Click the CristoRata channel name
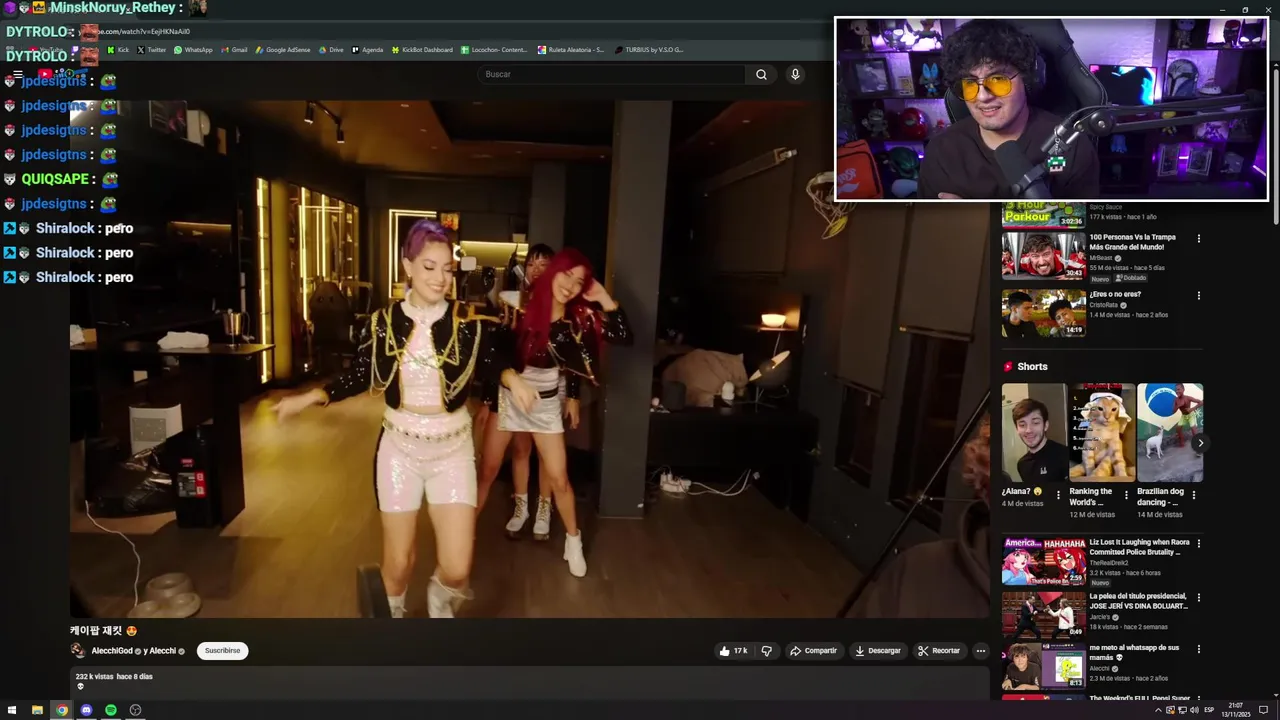The width and height of the screenshot is (1280, 720). pos(1104,305)
